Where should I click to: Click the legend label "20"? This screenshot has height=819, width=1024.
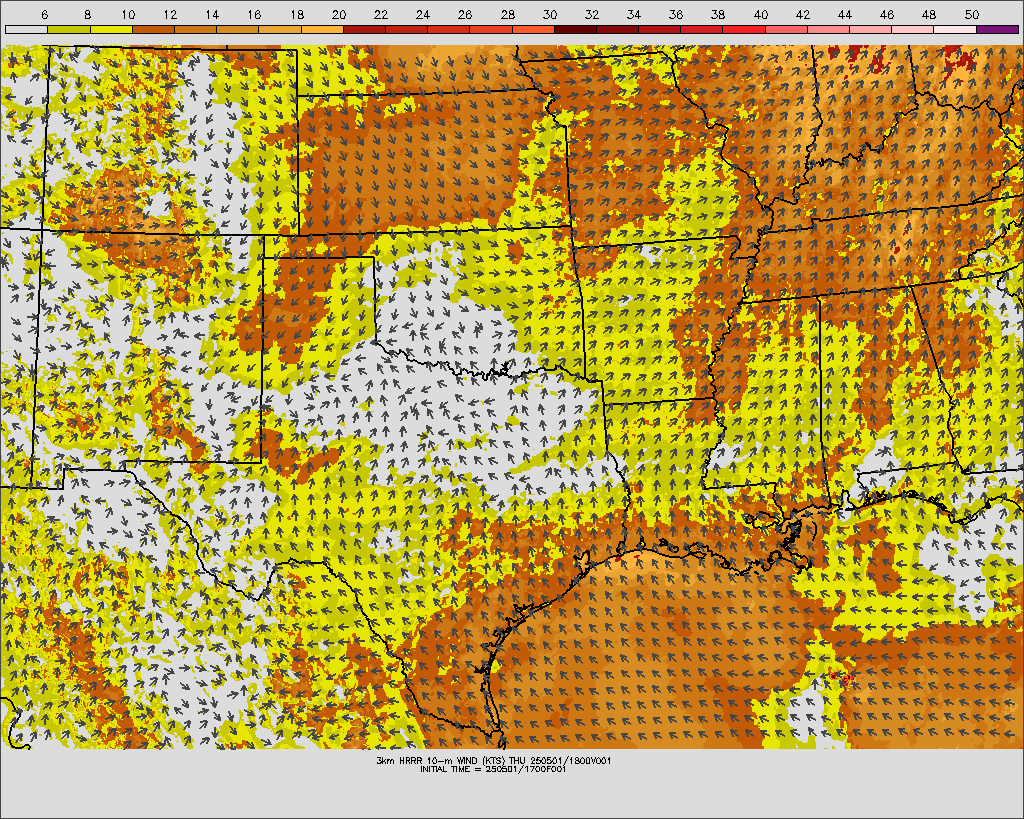[x=338, y=14]
